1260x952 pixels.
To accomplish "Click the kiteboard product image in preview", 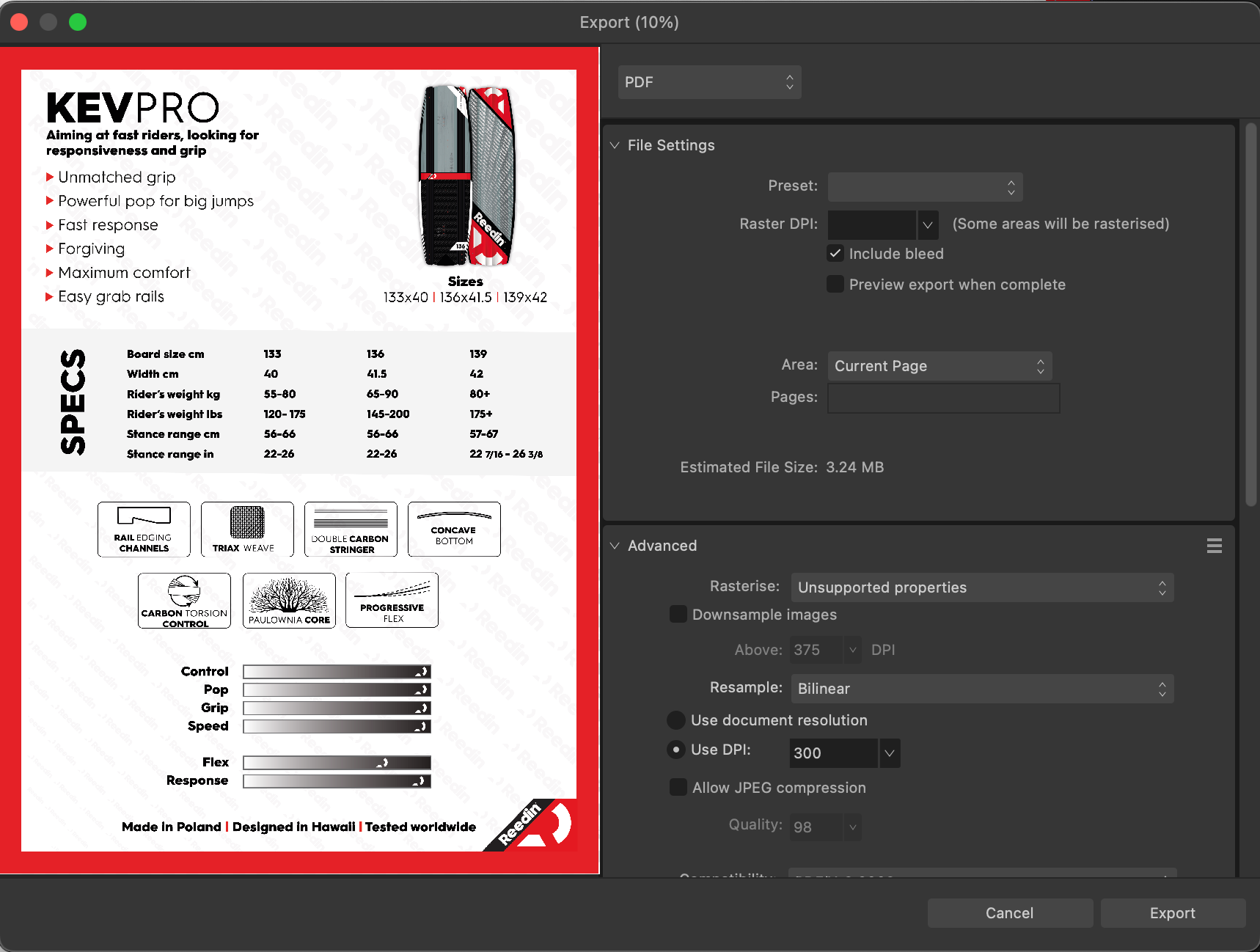I will tap(466, 176).
